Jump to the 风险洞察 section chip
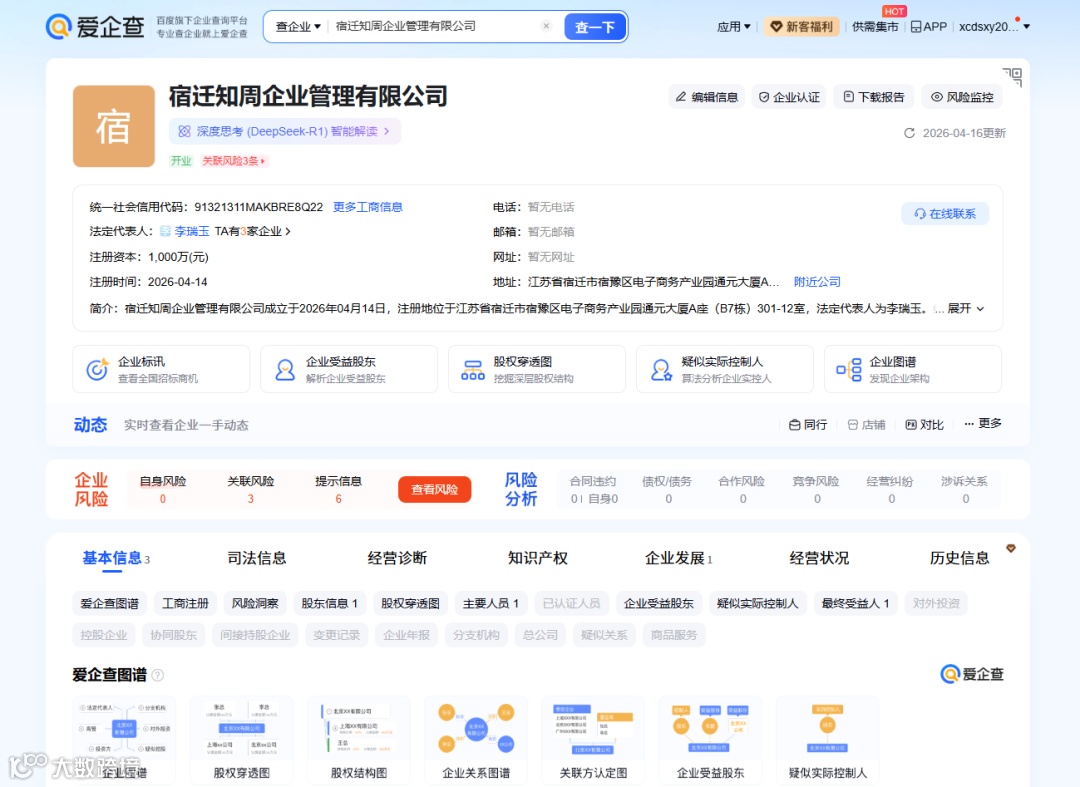Image resolution: width=1080 pixels, height=787 pixels. point(255,603)
